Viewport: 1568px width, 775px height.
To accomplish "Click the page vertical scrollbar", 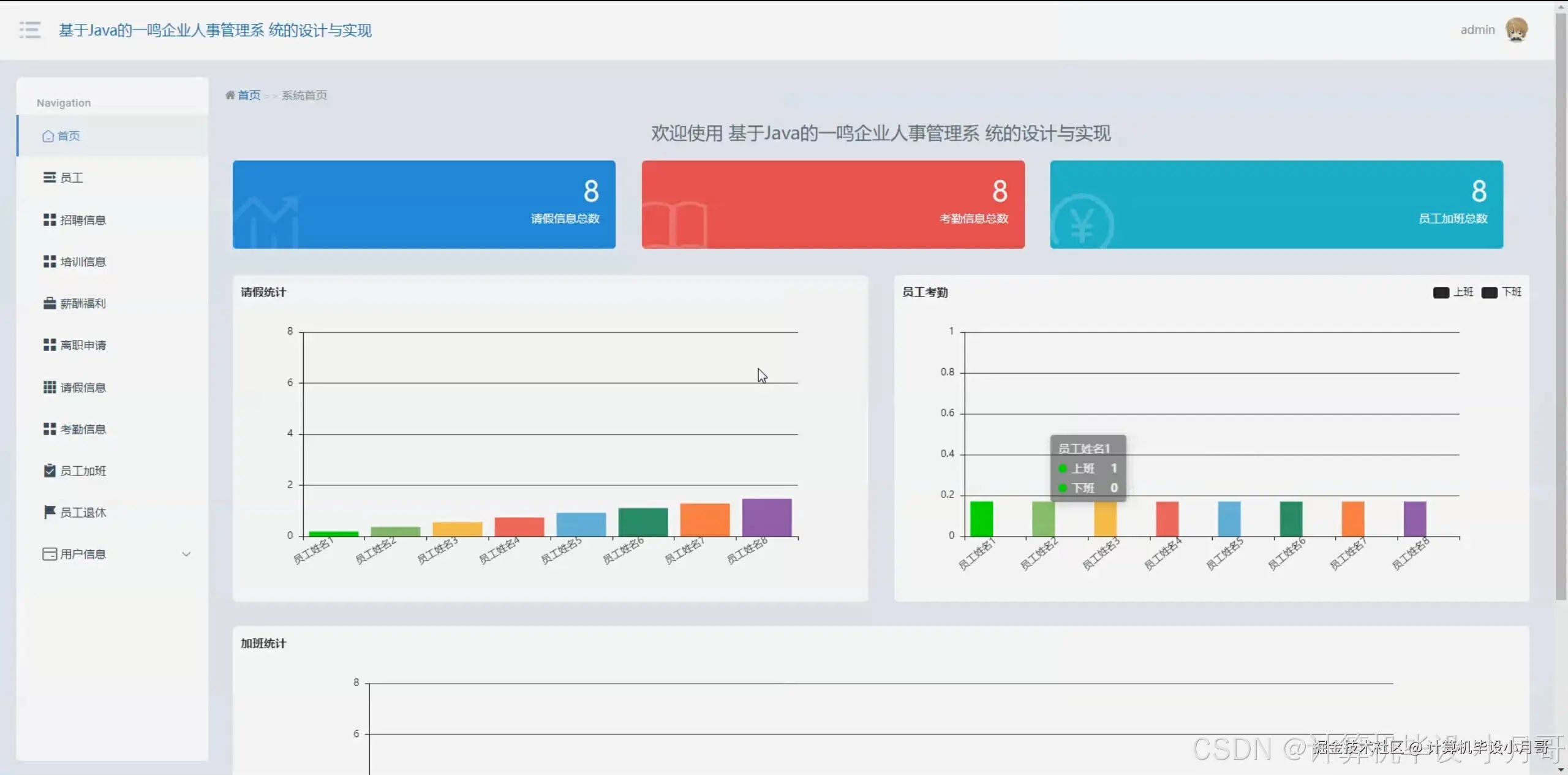I will [x=1561, y=306].
